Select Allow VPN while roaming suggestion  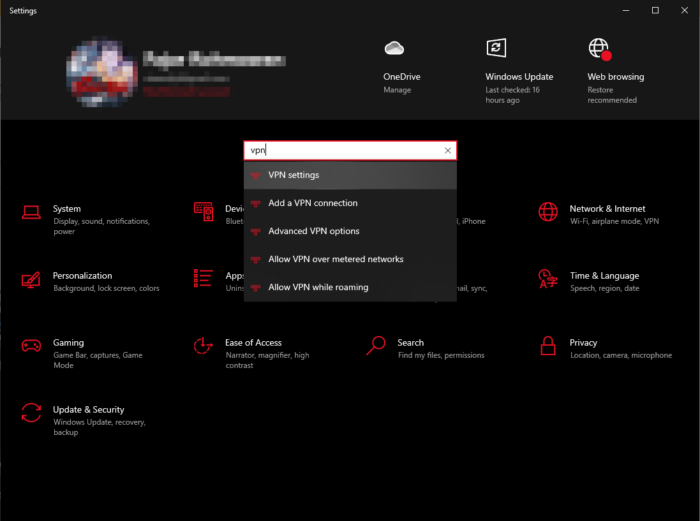pyautogui.click(x=350, y=288)
